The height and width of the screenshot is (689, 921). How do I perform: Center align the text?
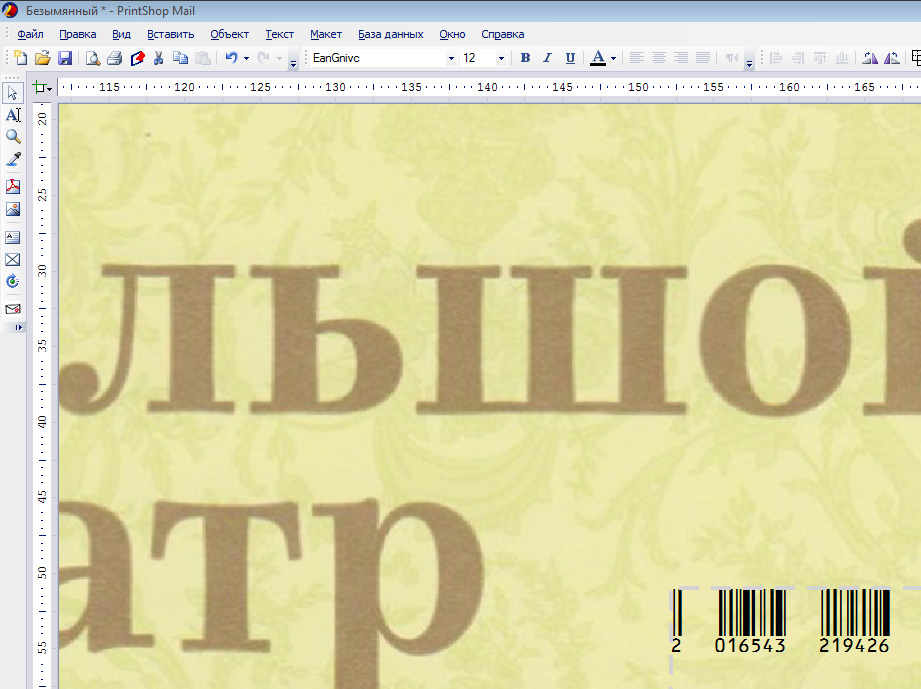(x=658, y=58)
